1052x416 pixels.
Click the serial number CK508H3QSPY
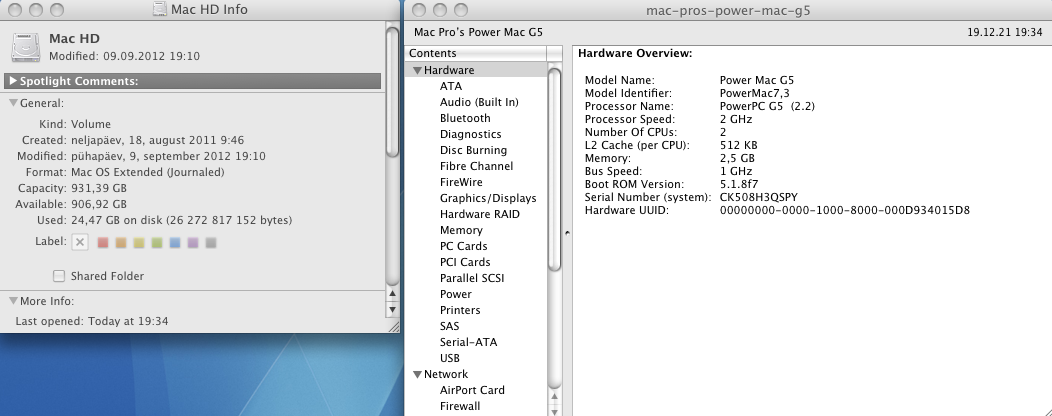(x=758, y=197)
